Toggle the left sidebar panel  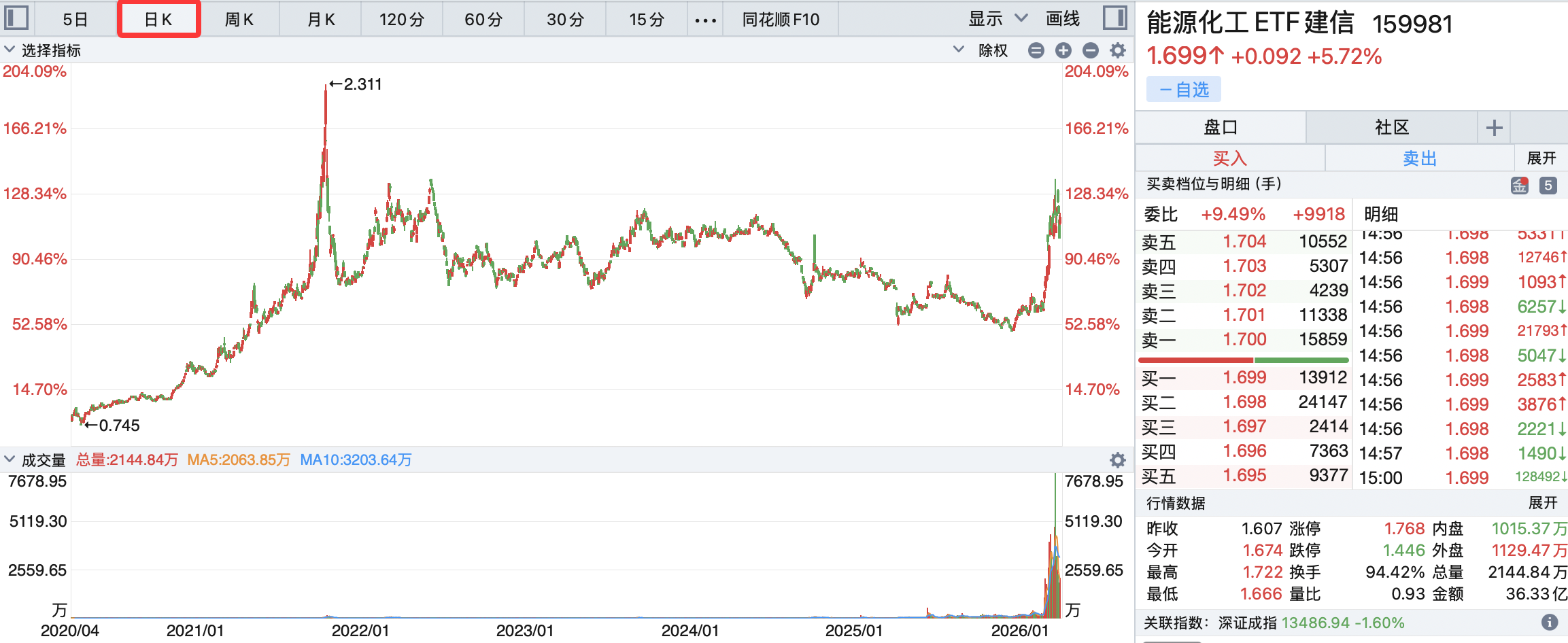point(16,18)
